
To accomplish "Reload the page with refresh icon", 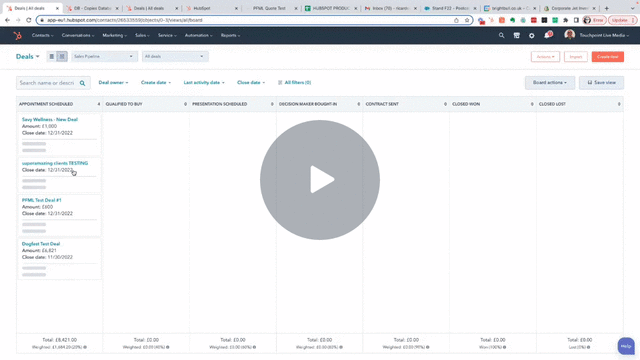I will pyautogui.click(x=29, y=20).
